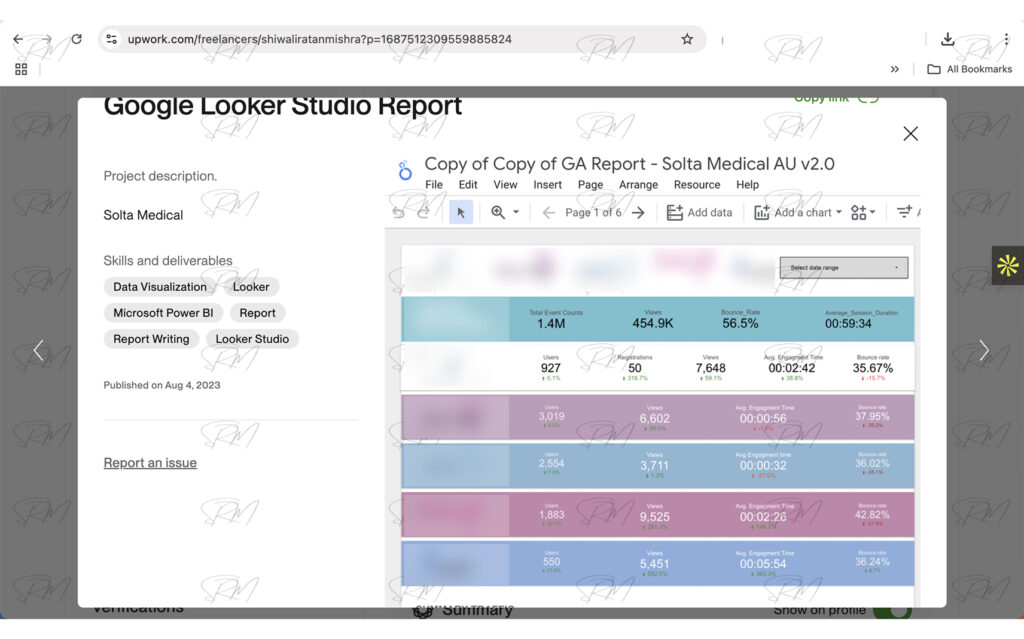Click the Report an issue link
The image size is (1024, 639).
(x=150, y=463)
